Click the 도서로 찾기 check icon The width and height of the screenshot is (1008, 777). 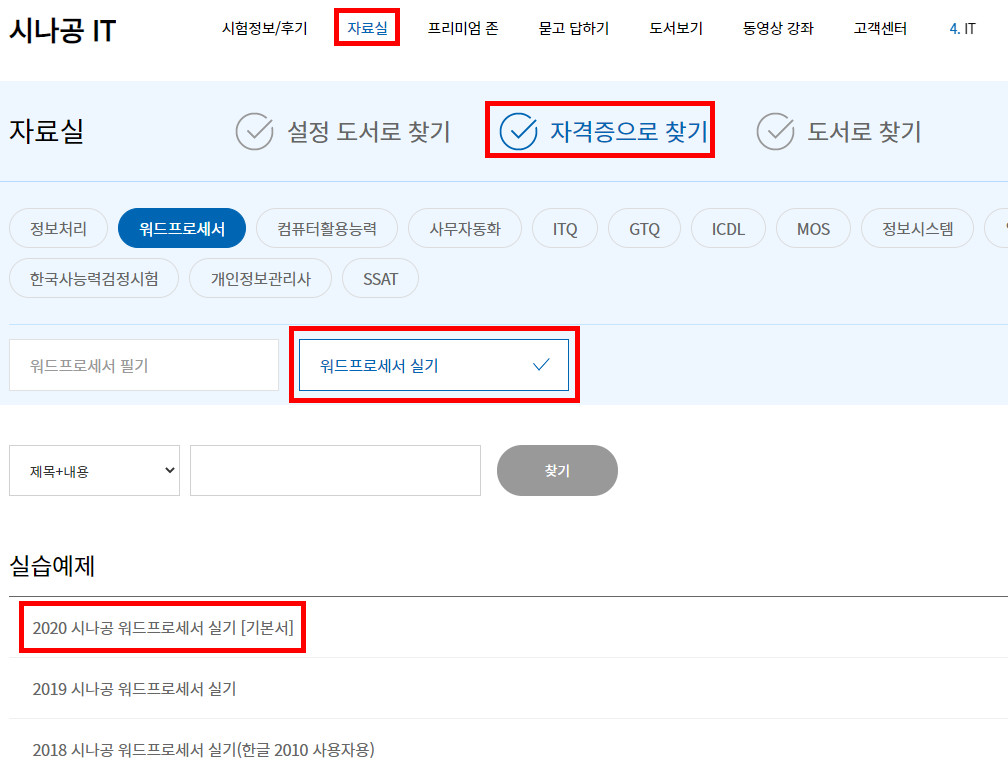tap(775, 131)
